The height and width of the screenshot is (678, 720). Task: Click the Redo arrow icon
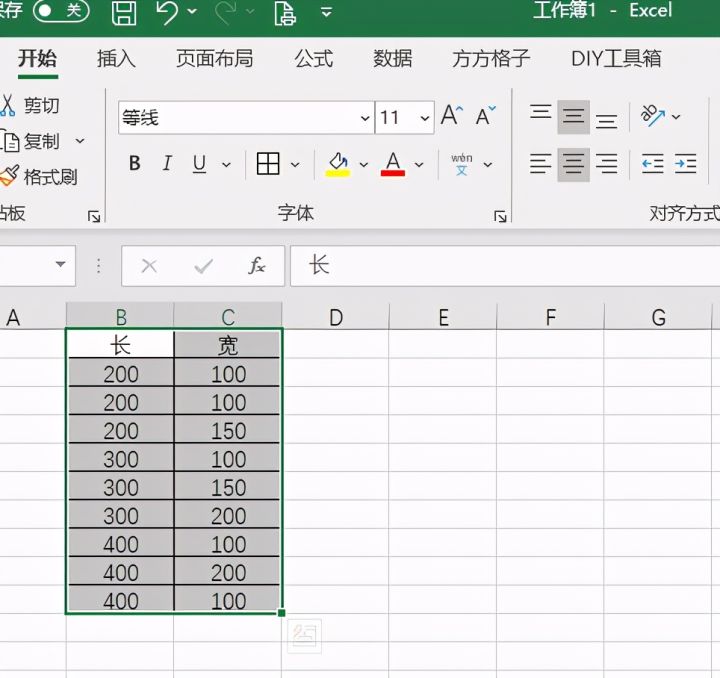(x=225, y=12)
